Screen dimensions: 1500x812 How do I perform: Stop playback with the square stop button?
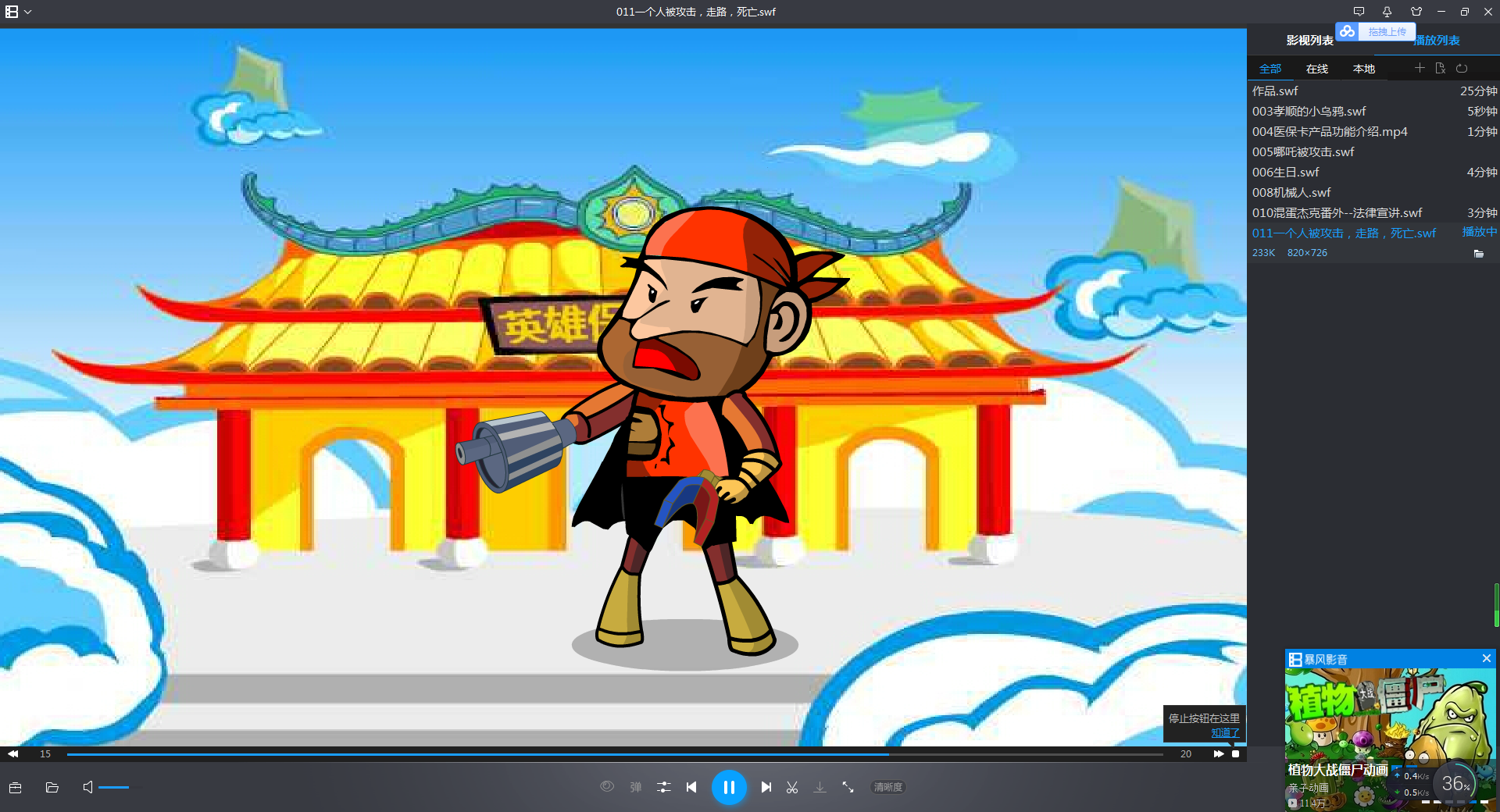1235,754
